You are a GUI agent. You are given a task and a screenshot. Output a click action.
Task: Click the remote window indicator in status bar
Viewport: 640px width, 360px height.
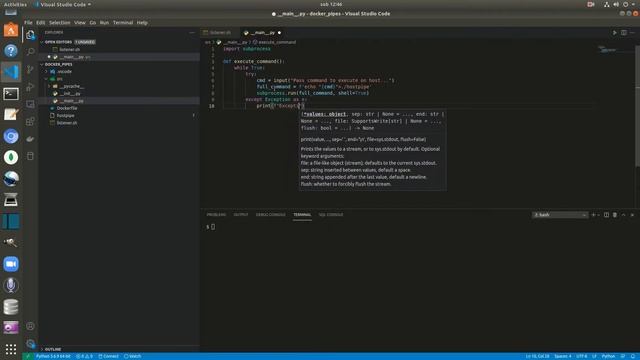(x=28, y=356)
